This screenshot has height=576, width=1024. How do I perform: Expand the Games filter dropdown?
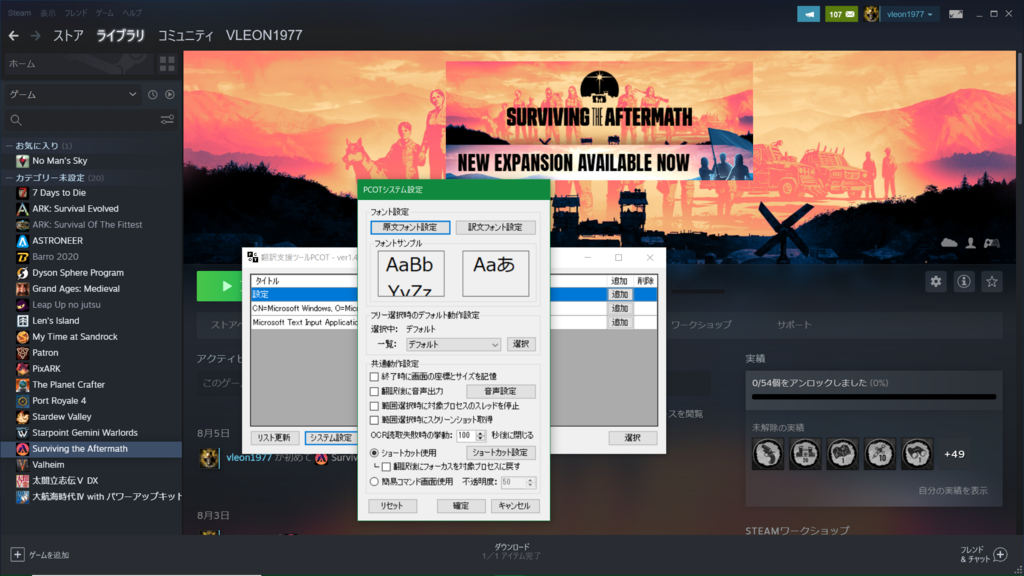(72, 95)
